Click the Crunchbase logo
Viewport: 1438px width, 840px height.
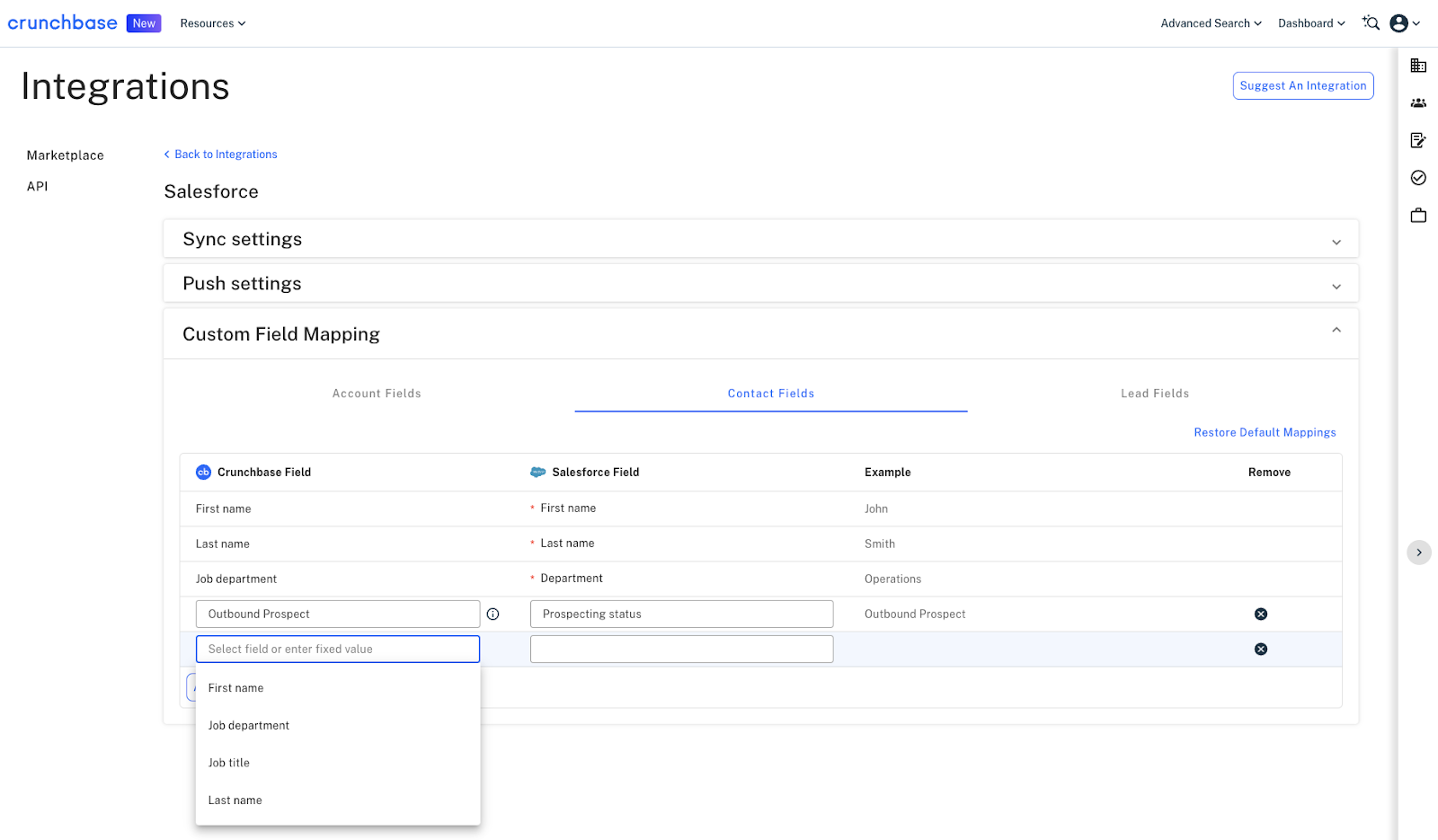click(62, 22)
